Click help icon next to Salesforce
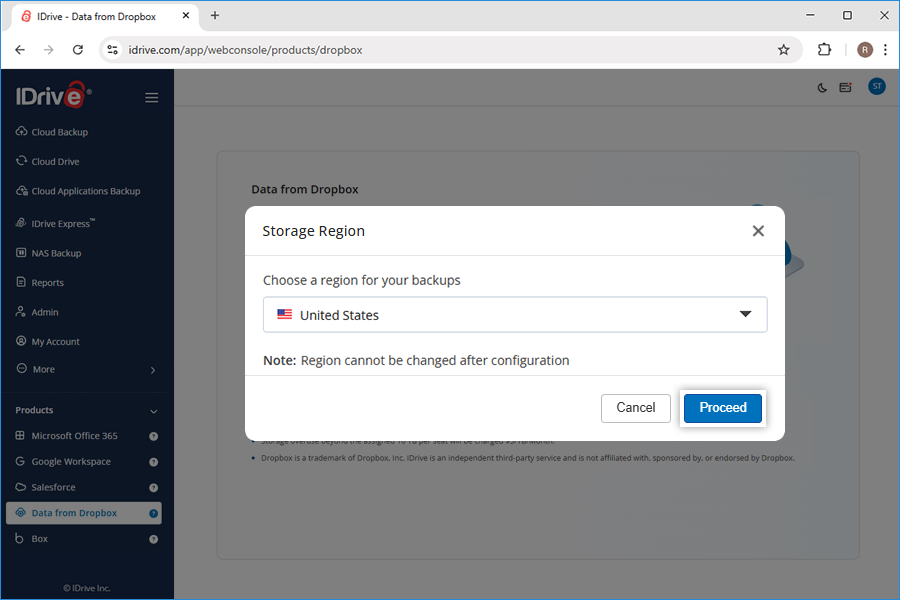The height and width of the screenshot is (600, 900). tap(153, 488)
